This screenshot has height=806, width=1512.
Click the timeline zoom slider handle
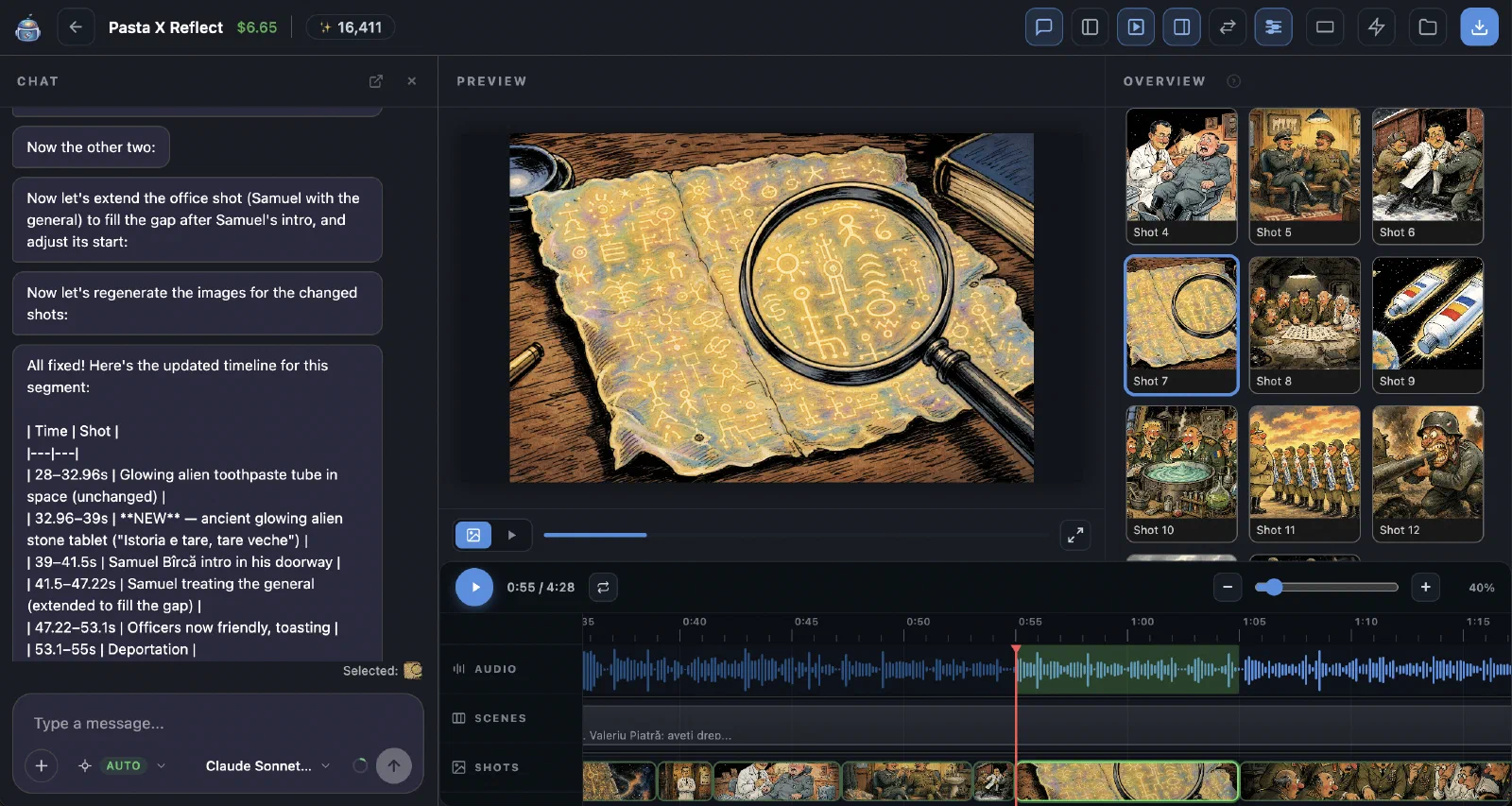click(1274, 587)
